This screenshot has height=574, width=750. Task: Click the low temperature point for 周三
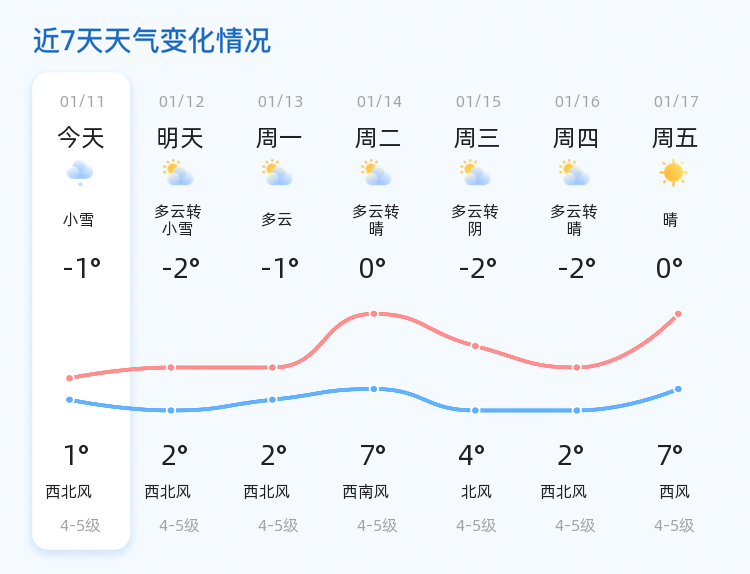click(475, 410)
